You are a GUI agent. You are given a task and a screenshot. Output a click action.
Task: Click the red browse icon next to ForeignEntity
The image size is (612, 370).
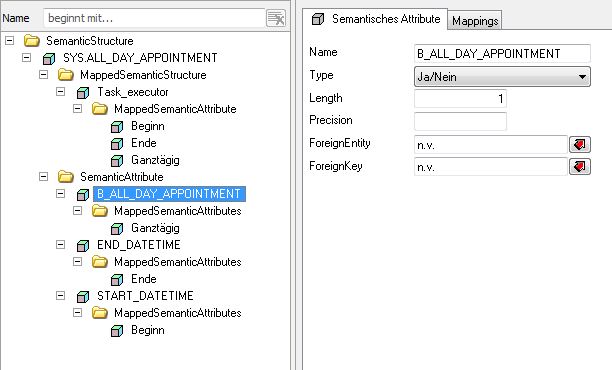[x=580, y=144]
